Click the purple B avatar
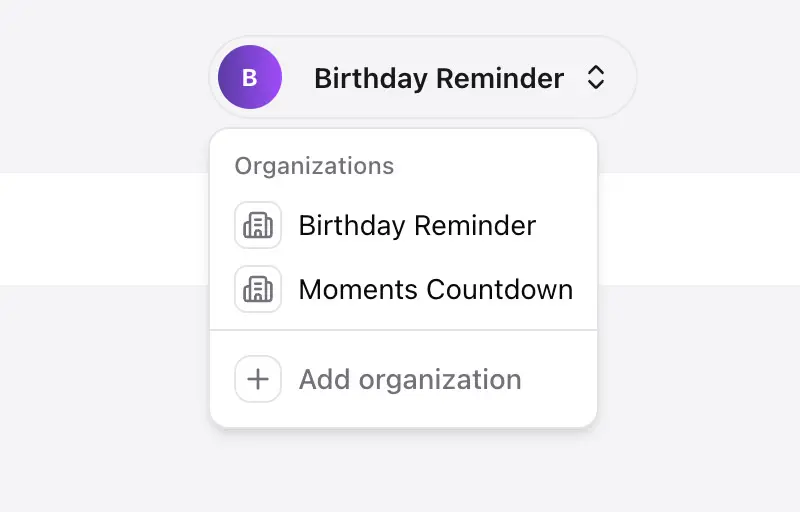The width and height of the screenshot is (800, 512). [x=250, y=78]
